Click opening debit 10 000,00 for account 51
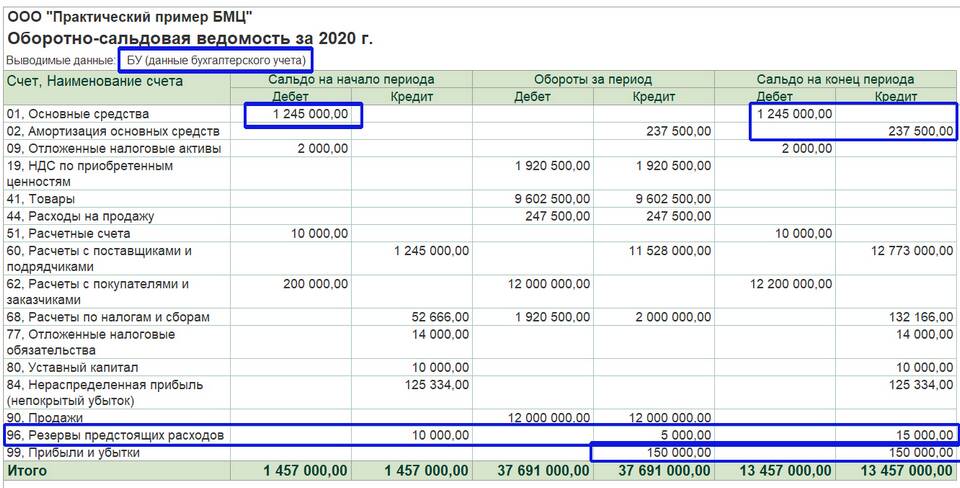Viewport: 960px width, 488px height. [319, 233]
